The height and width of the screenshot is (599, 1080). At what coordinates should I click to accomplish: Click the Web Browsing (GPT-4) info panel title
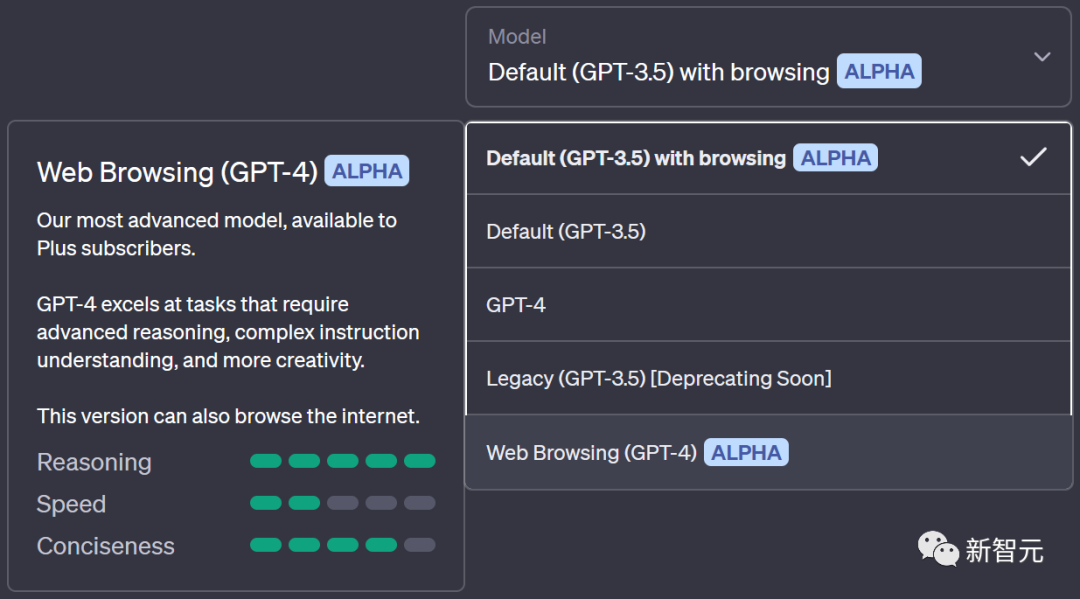coord(177,172)
